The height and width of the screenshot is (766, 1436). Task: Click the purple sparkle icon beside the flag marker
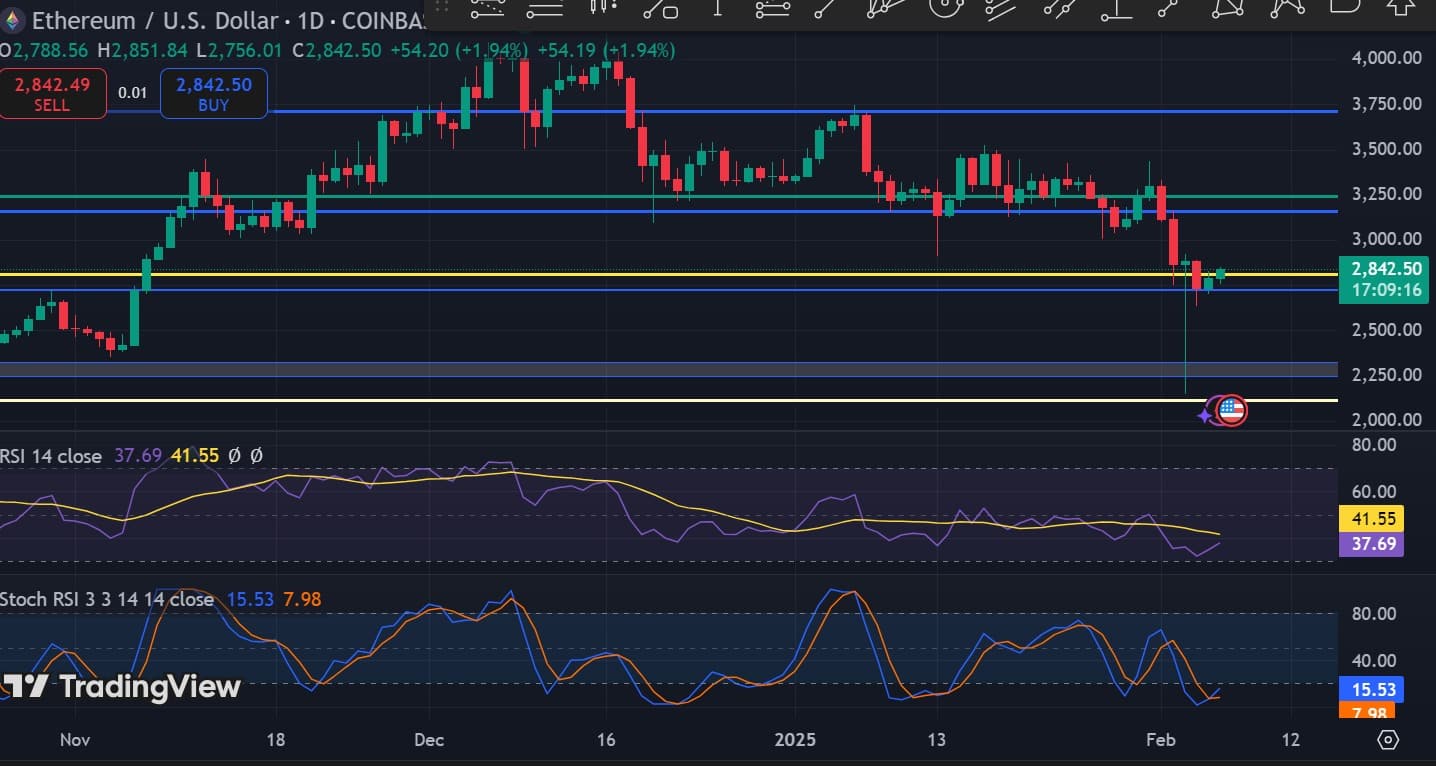pos(1205,414)
